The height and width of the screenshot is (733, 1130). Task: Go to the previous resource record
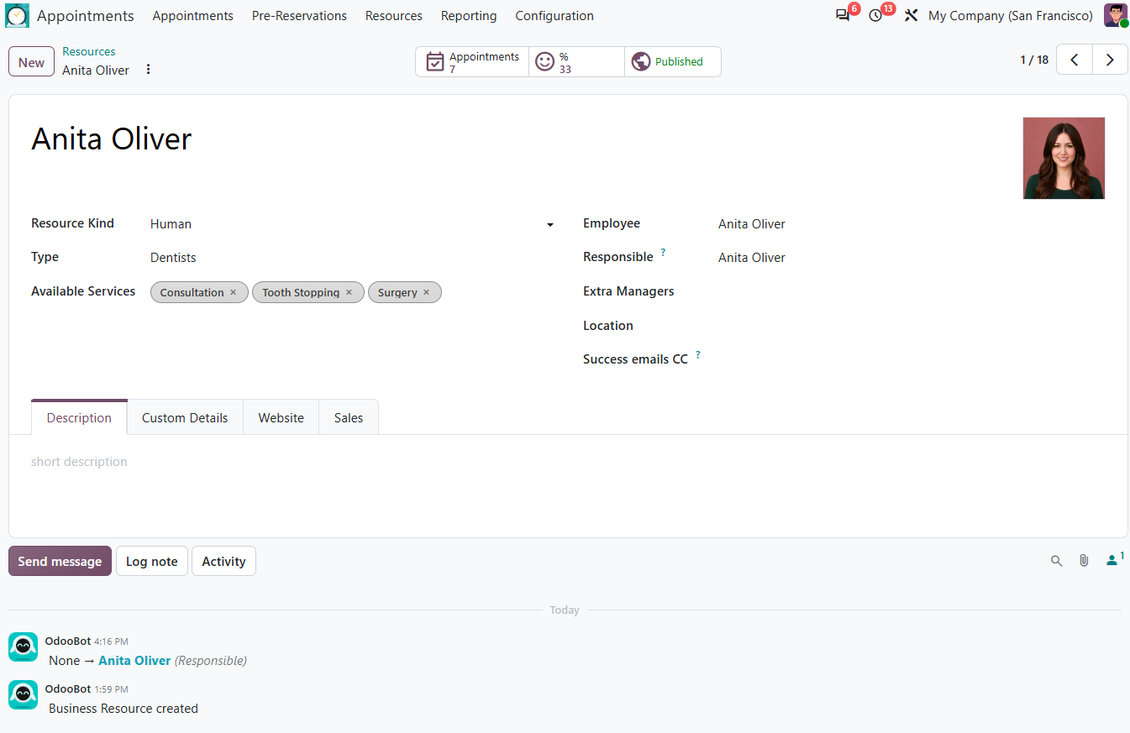click(1075, 61)
